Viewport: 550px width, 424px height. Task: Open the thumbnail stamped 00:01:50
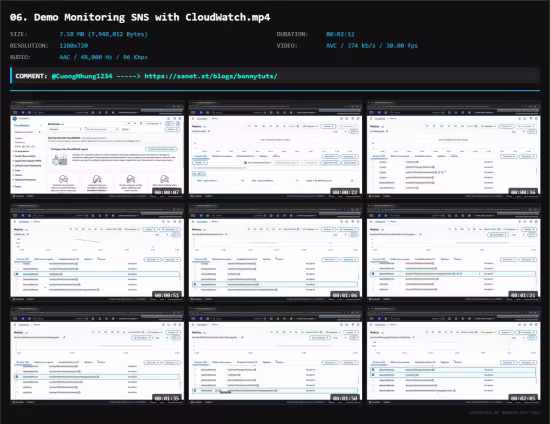tap(275, 356)
